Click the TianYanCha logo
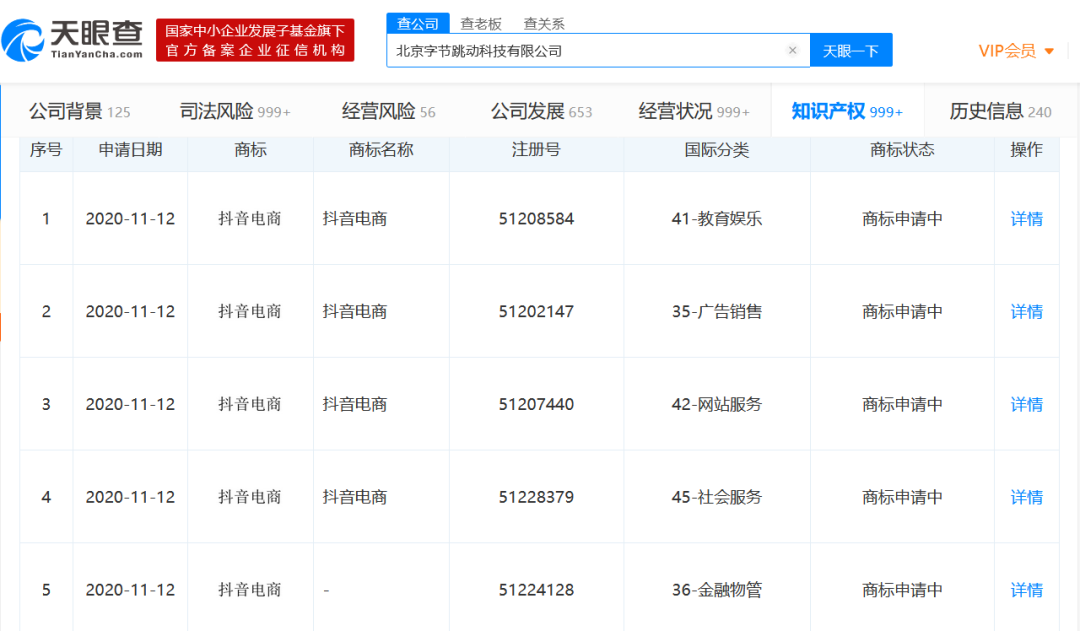 click(x=72, y=40)
